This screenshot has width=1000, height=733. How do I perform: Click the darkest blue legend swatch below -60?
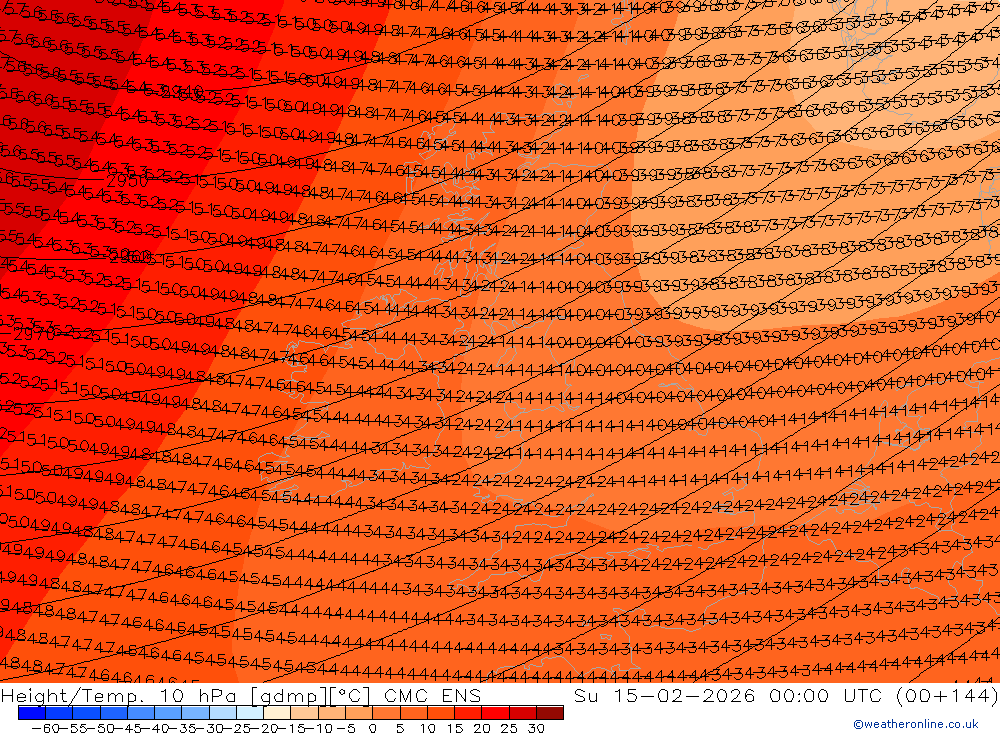click(32, 713)
